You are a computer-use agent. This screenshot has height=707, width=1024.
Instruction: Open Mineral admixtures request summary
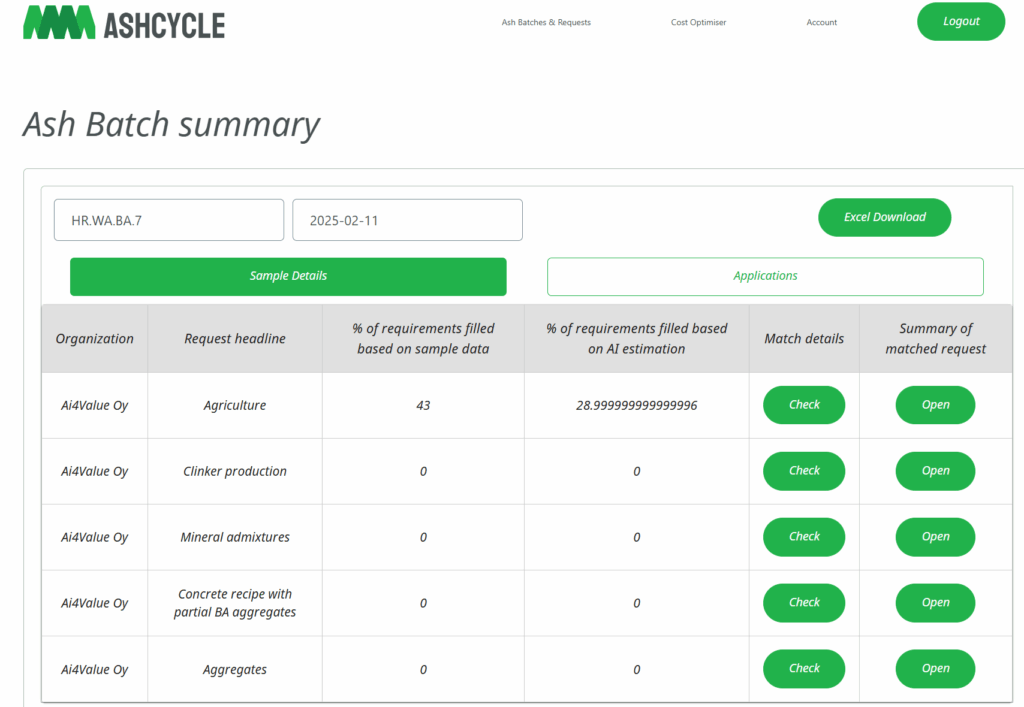click(935, 537)
